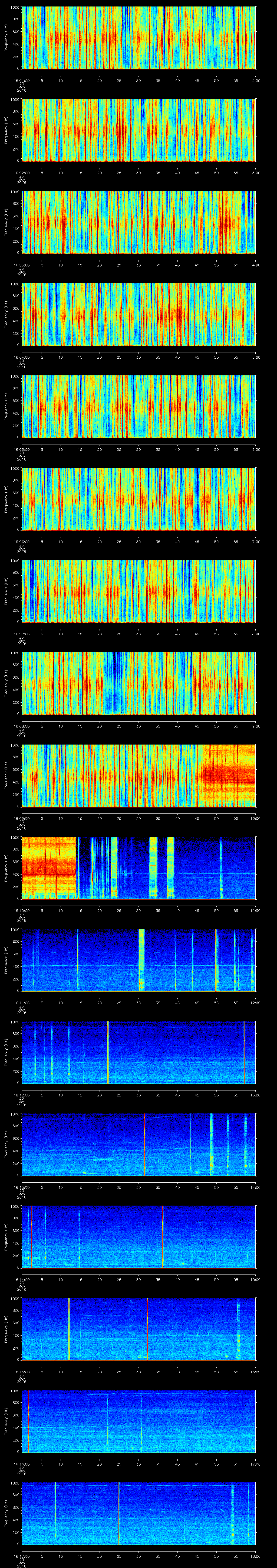Click the 45 tick label under the 16:13:00 panel

point(197,1187)
